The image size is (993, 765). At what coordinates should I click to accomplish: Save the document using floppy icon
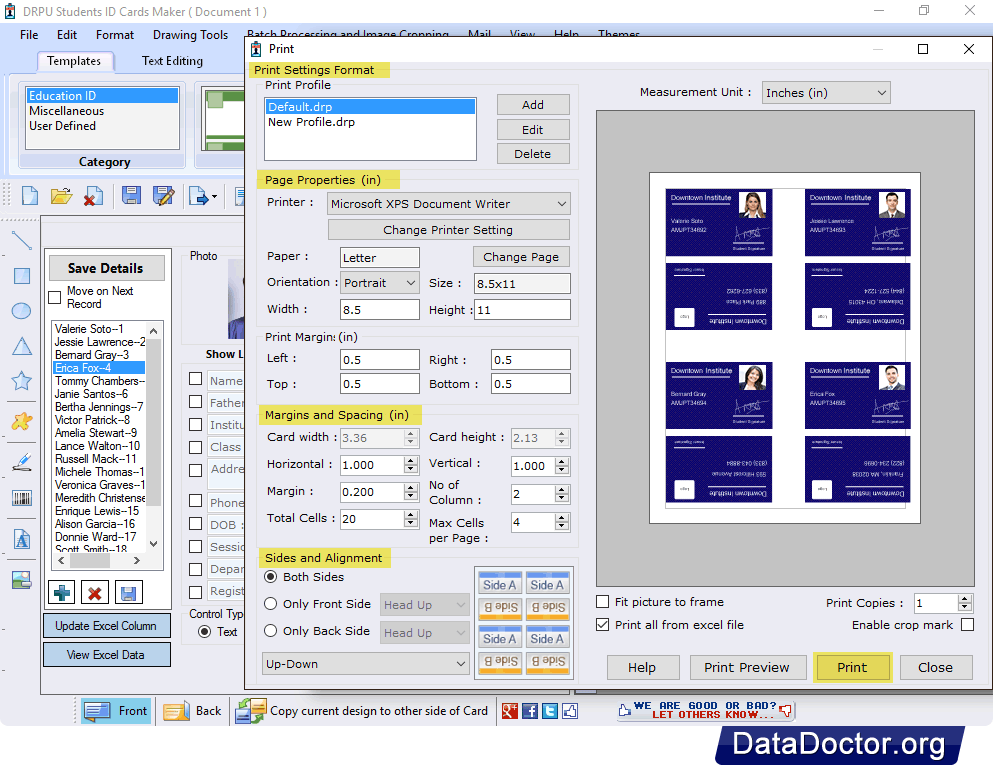pyautogui.click(x=131, y=196)
